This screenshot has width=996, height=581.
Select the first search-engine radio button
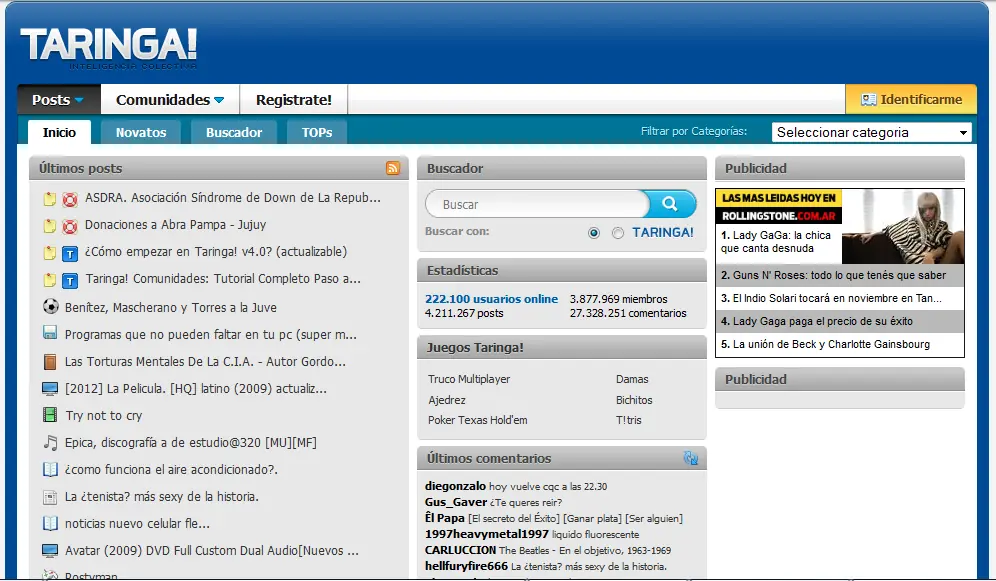[x=594, y=233]
